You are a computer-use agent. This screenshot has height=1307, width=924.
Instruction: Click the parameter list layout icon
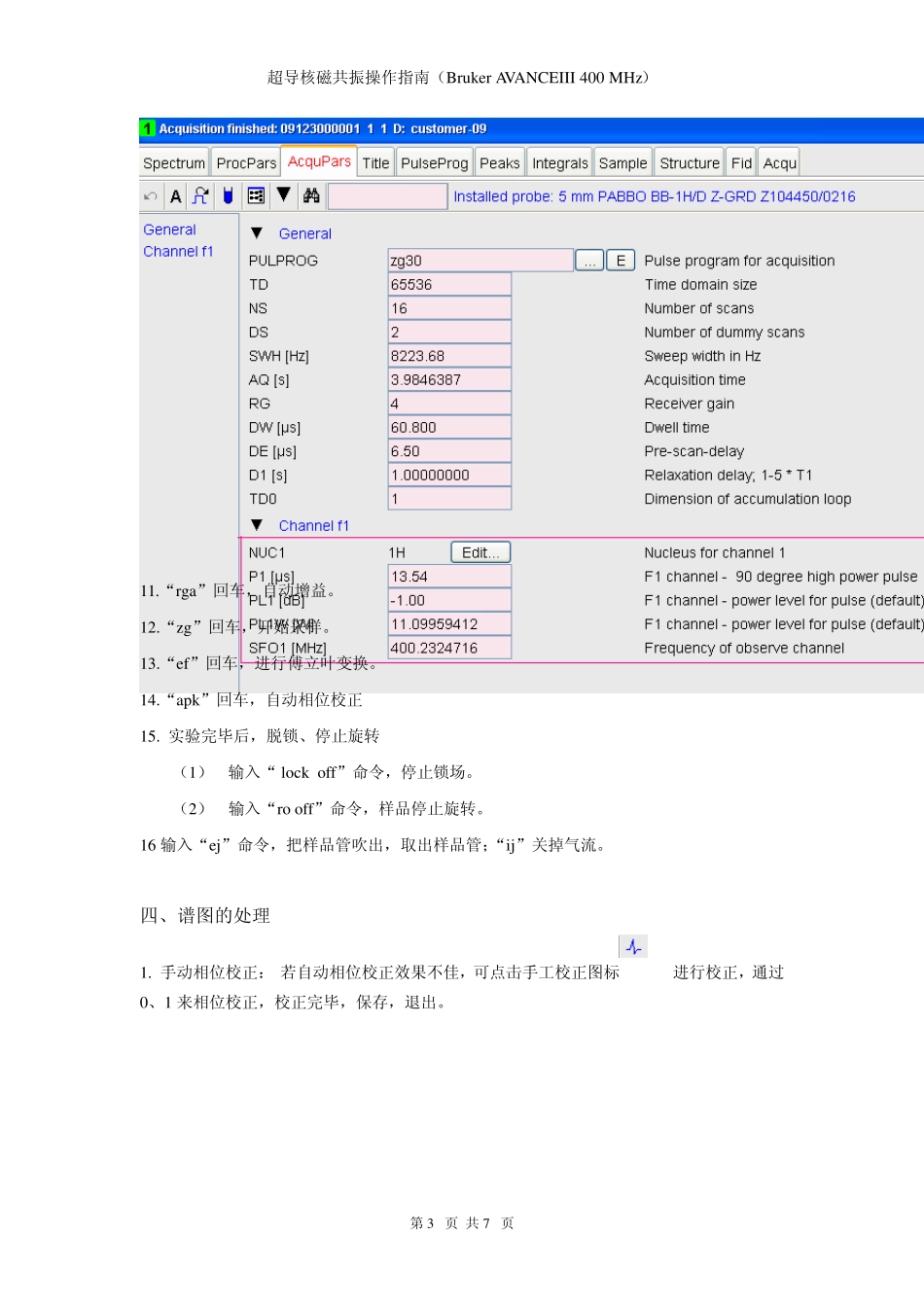point(256,195)
